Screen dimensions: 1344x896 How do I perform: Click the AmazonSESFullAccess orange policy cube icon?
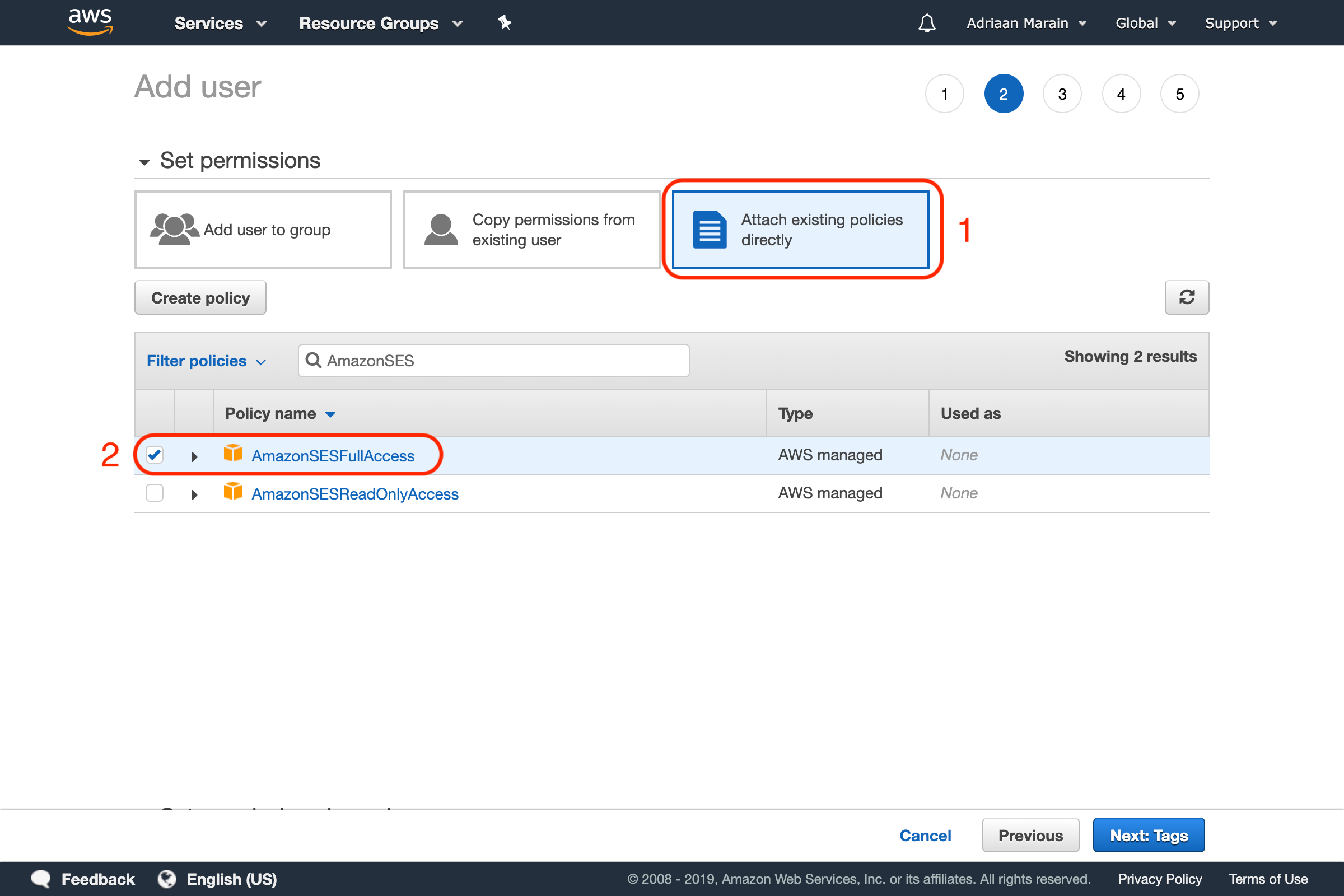click(232, 454)
